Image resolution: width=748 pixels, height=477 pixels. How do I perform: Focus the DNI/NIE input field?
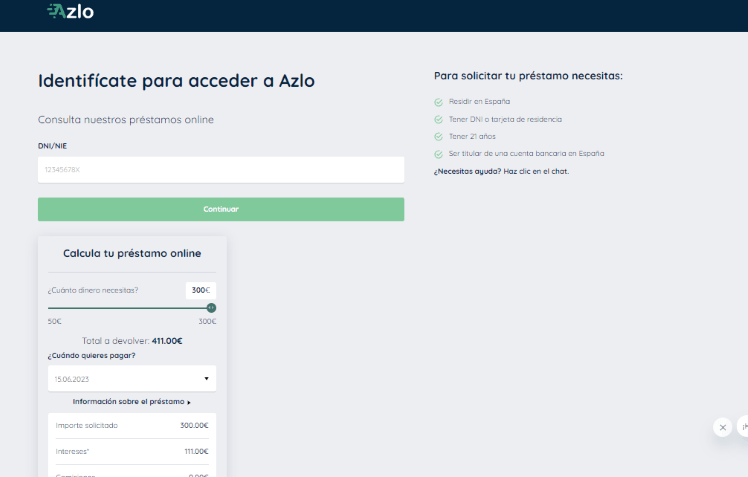click(221, 170)
